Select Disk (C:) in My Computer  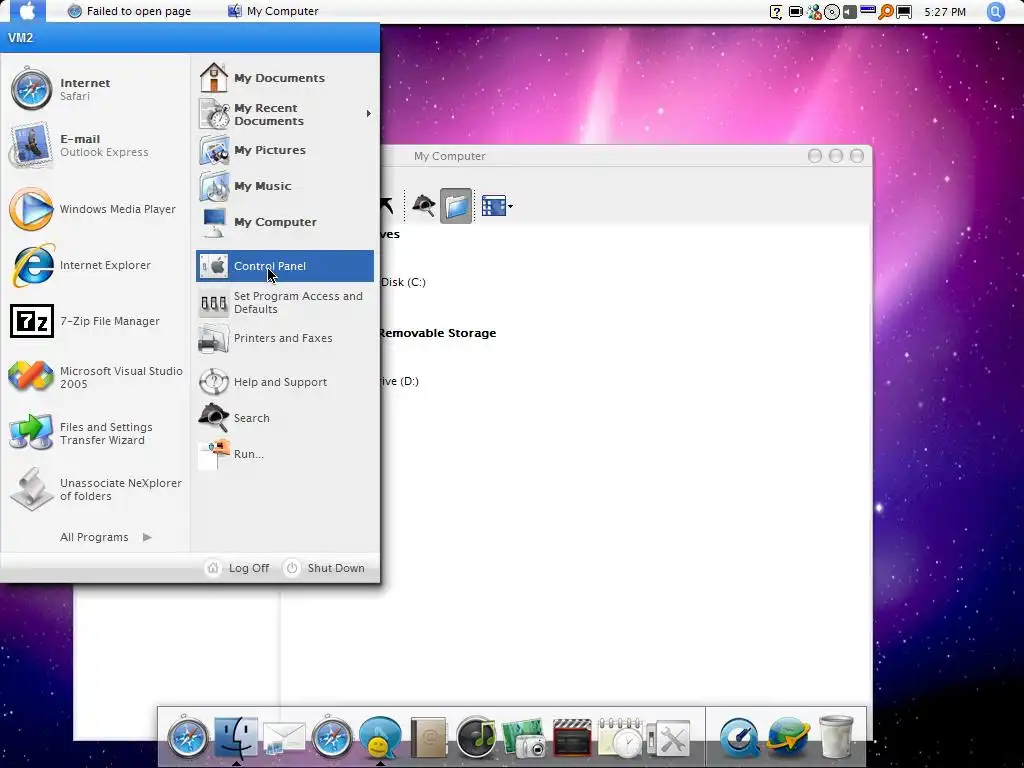click(x=403, y=282)
